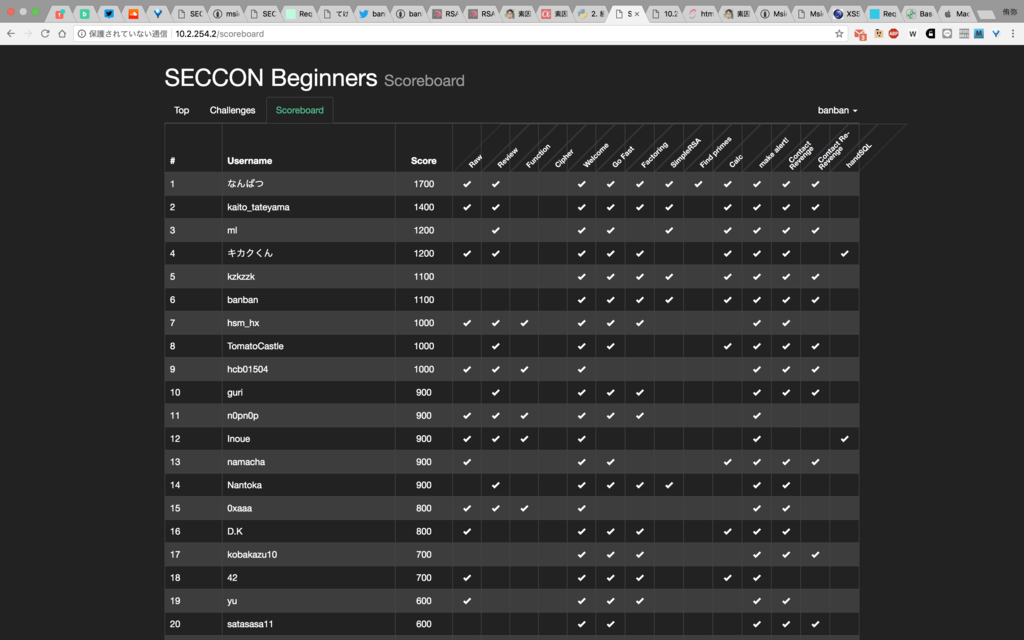Click username D.K in row 16
The width and height of the screenshot is (1024, 640).
(x=234, y=531)
